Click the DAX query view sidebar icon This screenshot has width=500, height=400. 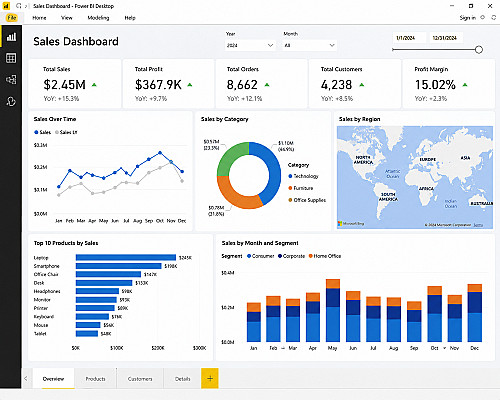pos(11,101)
